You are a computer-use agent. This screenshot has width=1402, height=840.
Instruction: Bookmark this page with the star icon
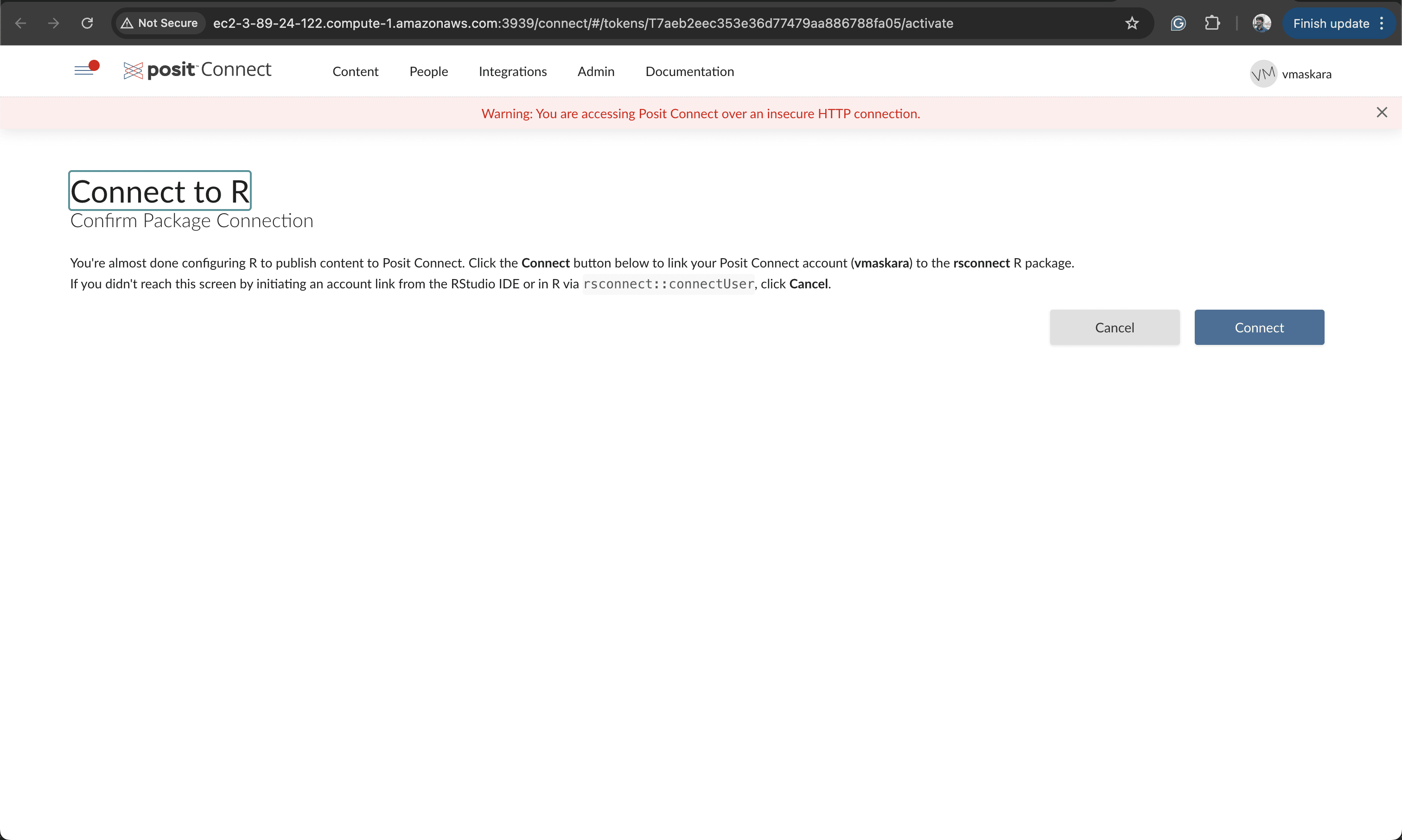pyautogui.click(x=1131, y=23)
